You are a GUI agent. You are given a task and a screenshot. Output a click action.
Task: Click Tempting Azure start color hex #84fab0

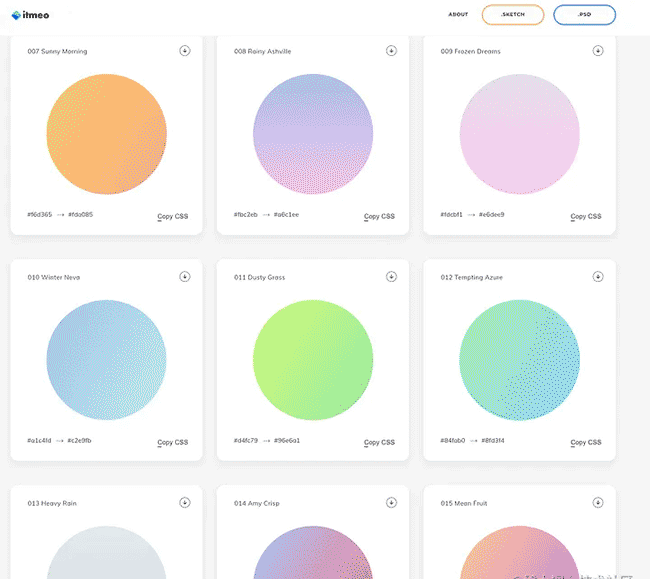click(453, 440)
